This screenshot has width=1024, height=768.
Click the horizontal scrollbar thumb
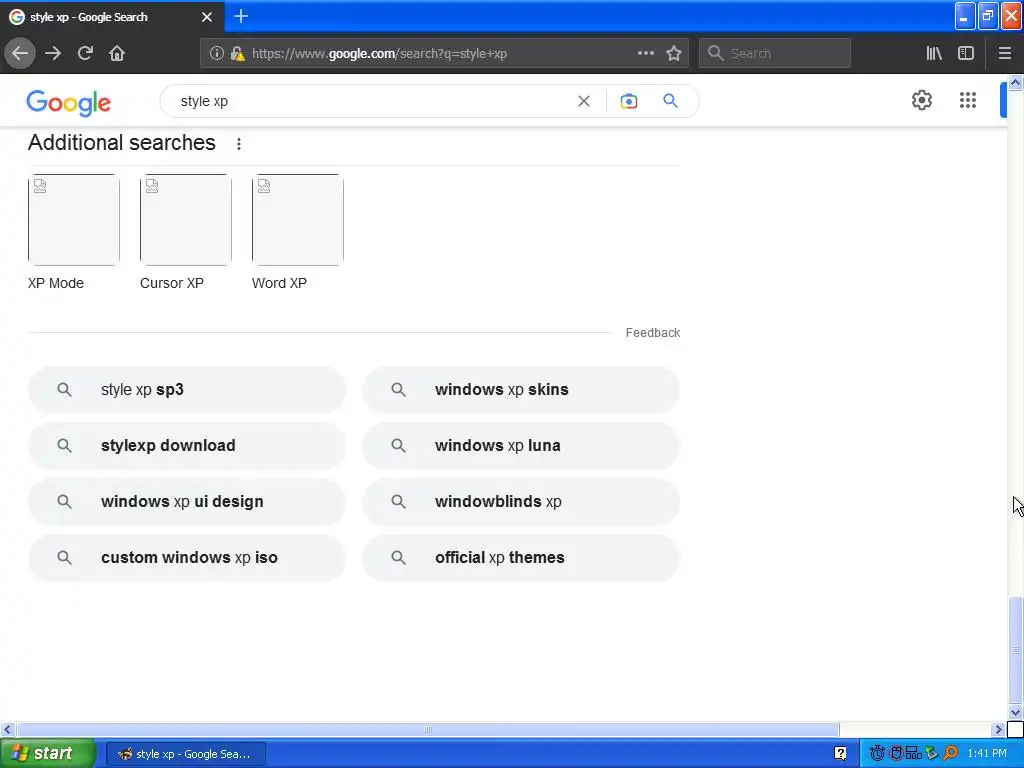click(428, 729)
